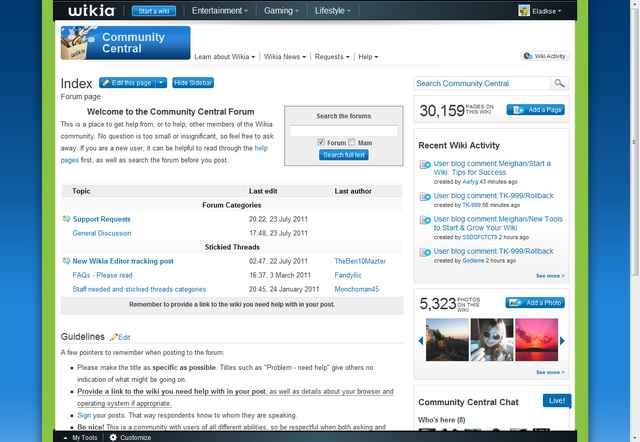Click the icon beside TK-999/Rollback by Godisme
The width and height of the screenshot is (640, 442).
click(425, 252)
